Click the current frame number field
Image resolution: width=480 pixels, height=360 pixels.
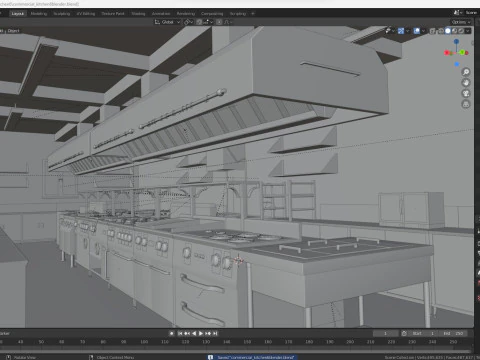point(386,333)
